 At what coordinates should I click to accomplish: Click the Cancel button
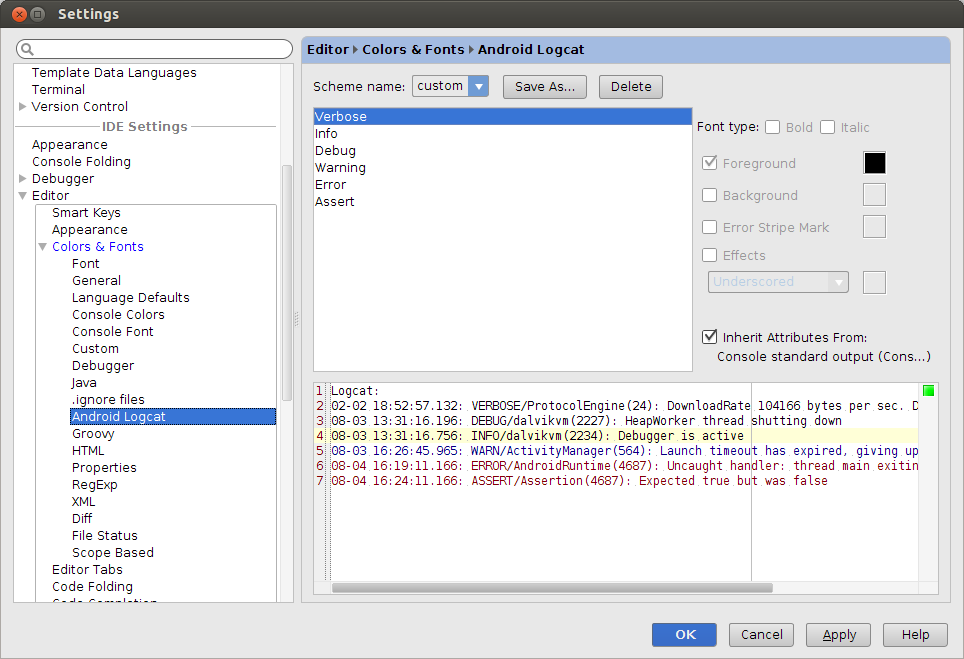761,634
